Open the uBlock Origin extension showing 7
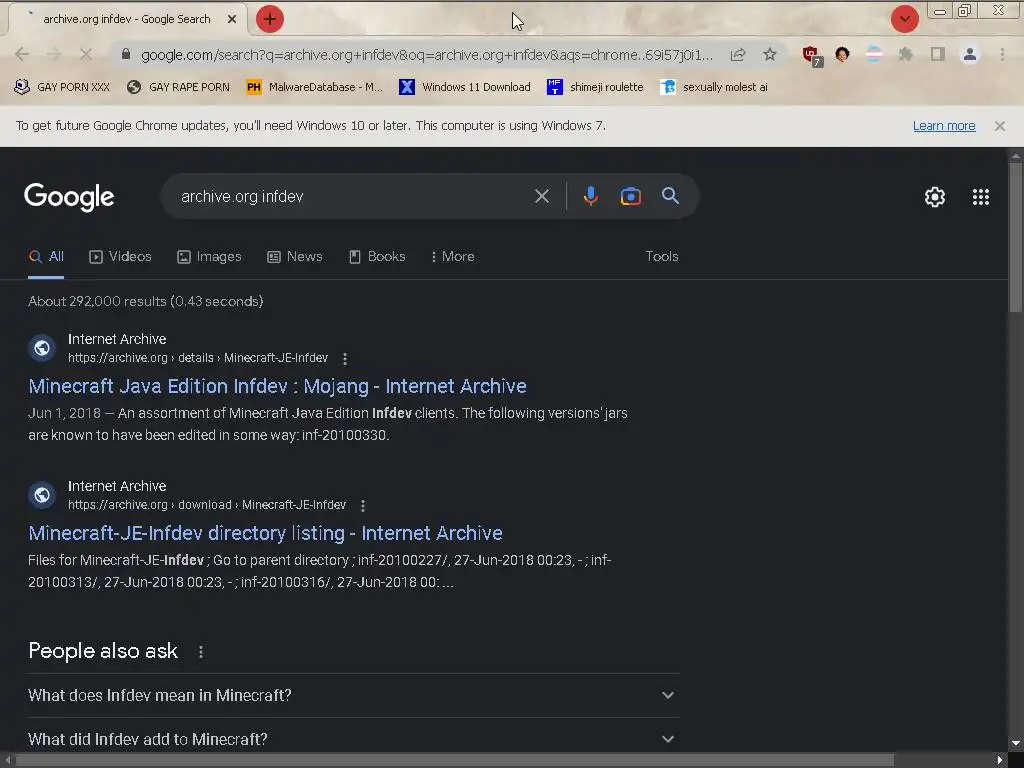The width and height of the screenshot is (1024, 768). click(812, 56)
